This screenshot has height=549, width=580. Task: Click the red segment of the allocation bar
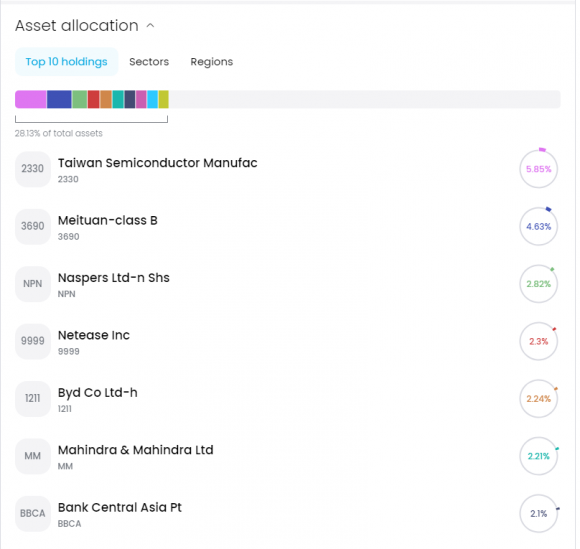point(94,100)
